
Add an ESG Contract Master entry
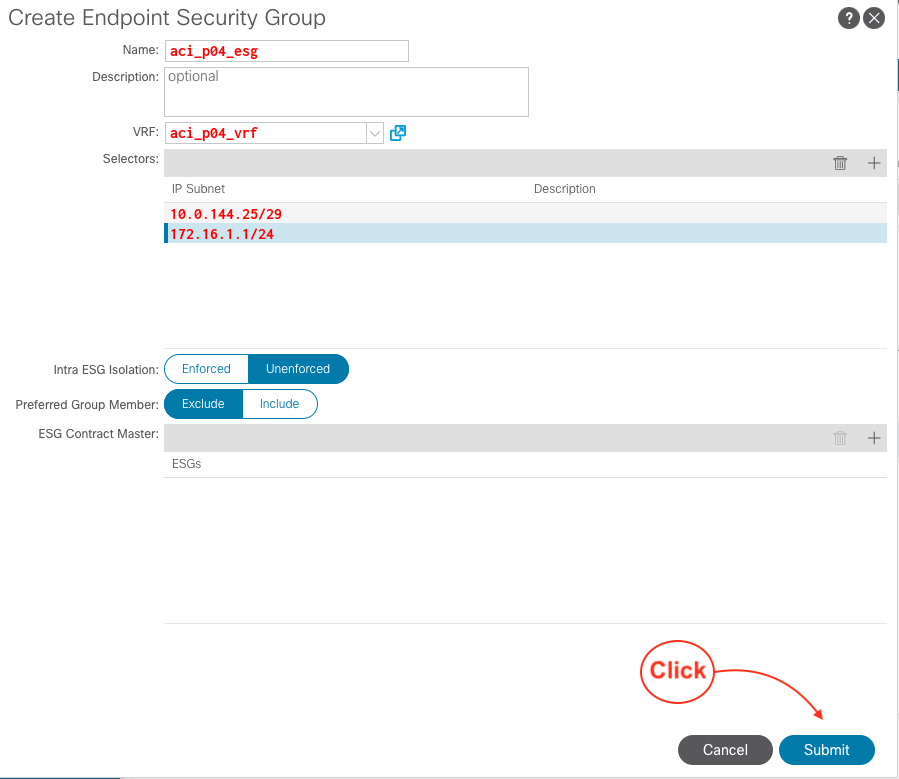(874, 438)
